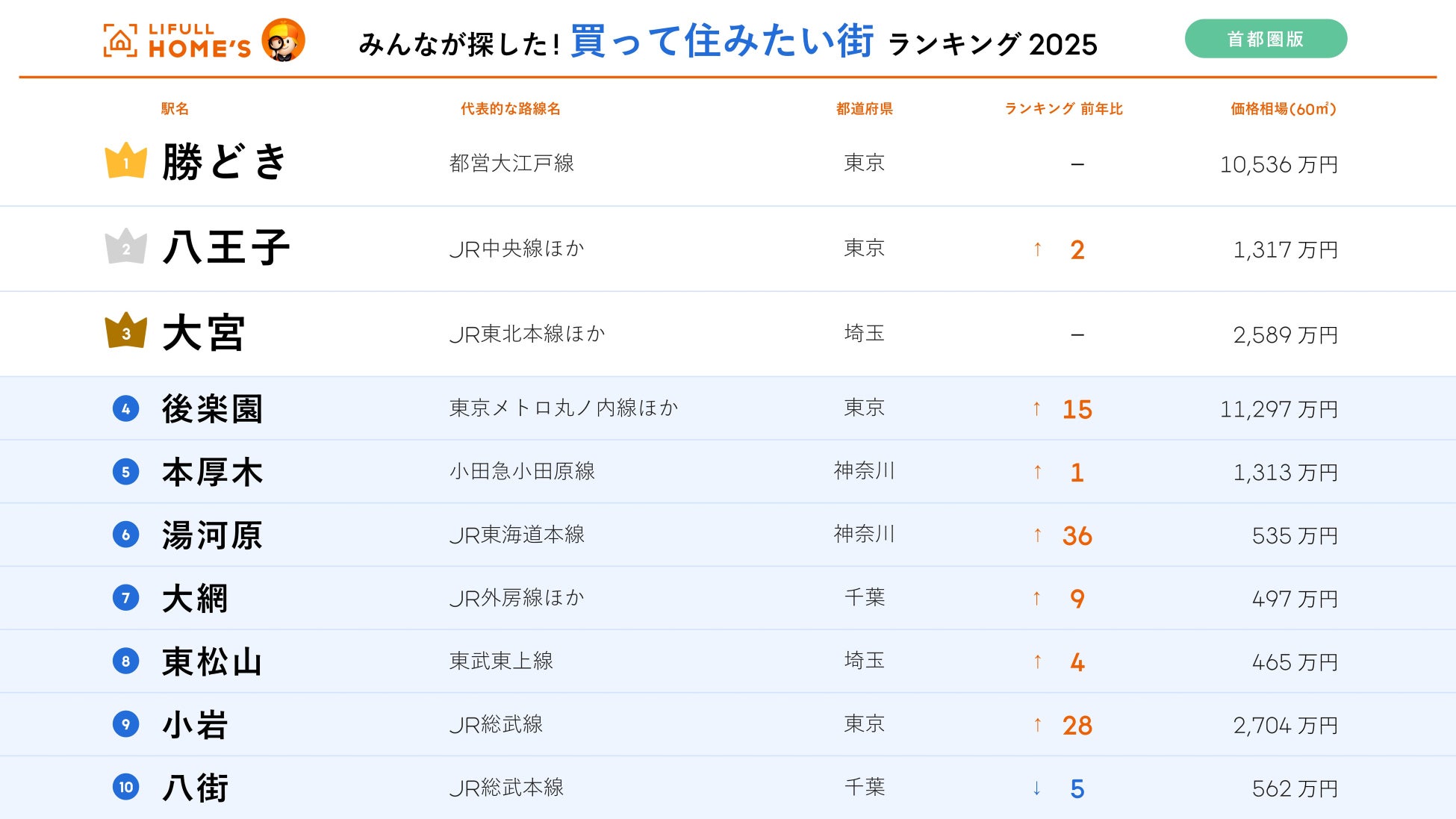The width and height of the screenshot is (1456, 819).
Task: Click the LIFULL HOME'S house logo icon
Action: (x=119, y=40)
